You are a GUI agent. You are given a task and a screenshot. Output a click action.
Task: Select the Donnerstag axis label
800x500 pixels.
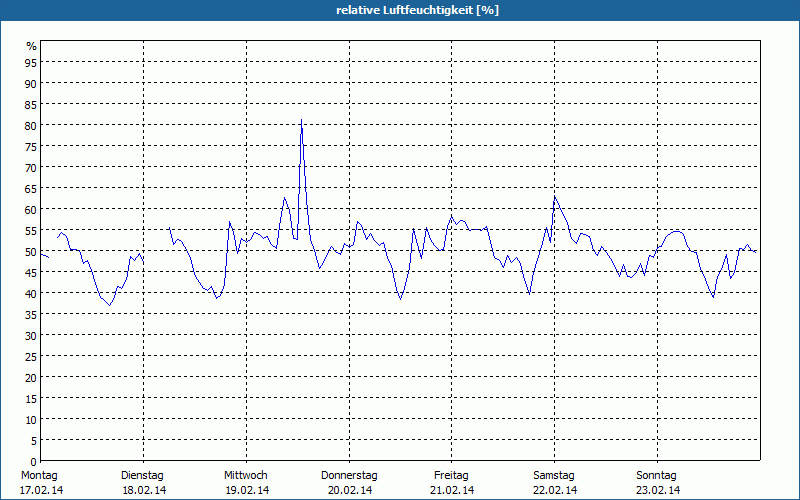[349, 475]
